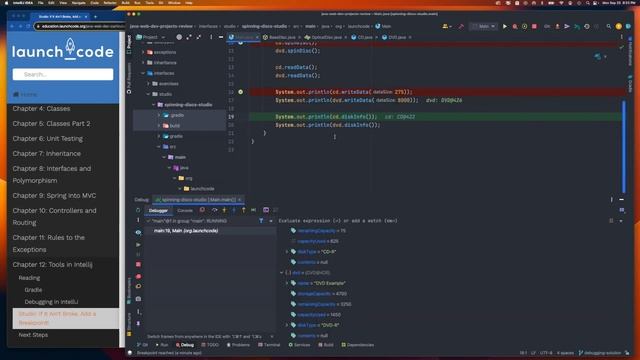
Task: Open the Terminal tool window
Action: 269,345
